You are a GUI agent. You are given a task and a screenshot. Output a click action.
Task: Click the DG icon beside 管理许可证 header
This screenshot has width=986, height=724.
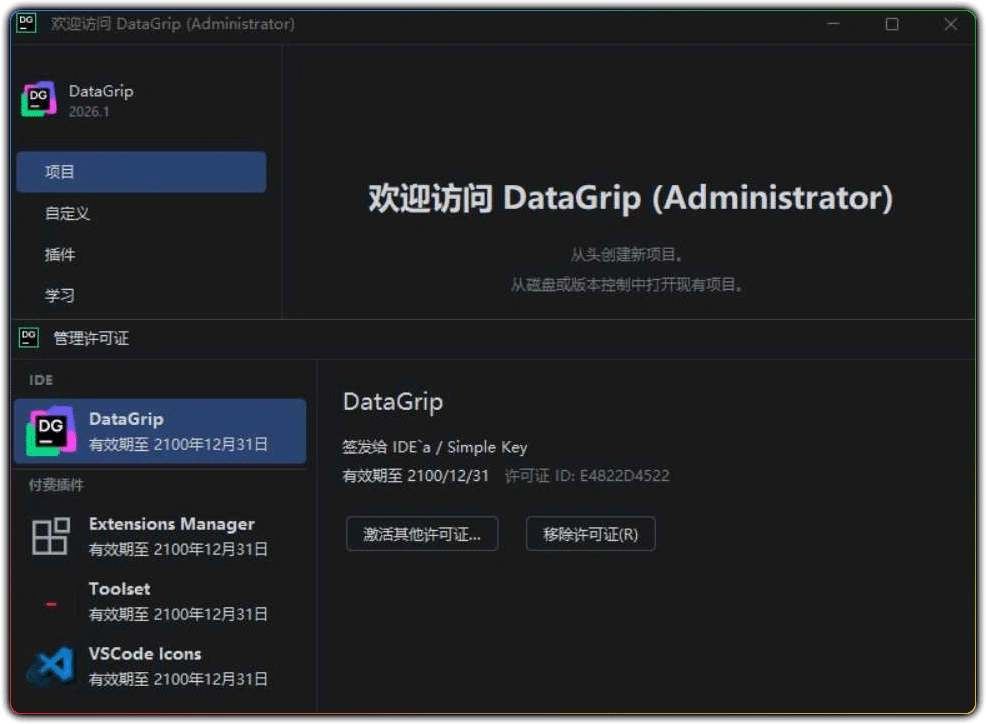pyautogui.click(x=28, y=338)
